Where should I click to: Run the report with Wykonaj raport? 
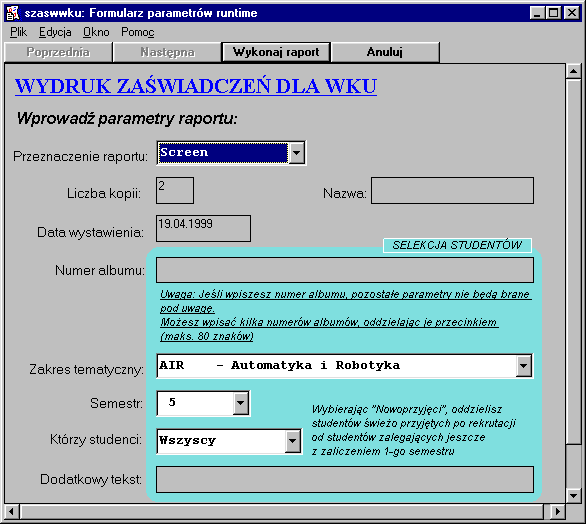pos(276,52)
